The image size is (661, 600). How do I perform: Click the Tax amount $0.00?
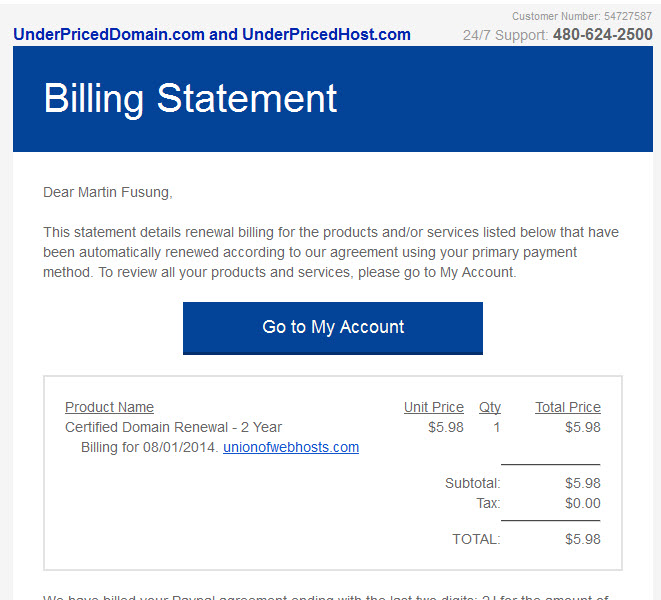(583, 503)
